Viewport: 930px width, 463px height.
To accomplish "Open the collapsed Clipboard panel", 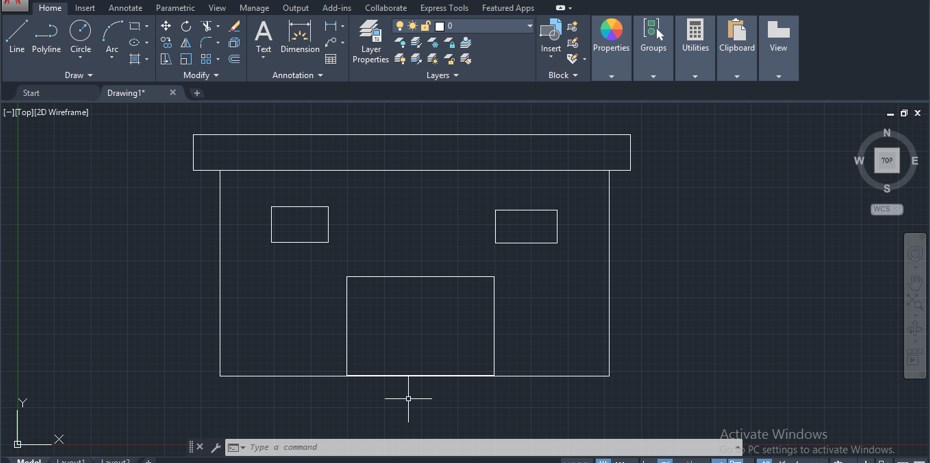I will click(737, 48).
